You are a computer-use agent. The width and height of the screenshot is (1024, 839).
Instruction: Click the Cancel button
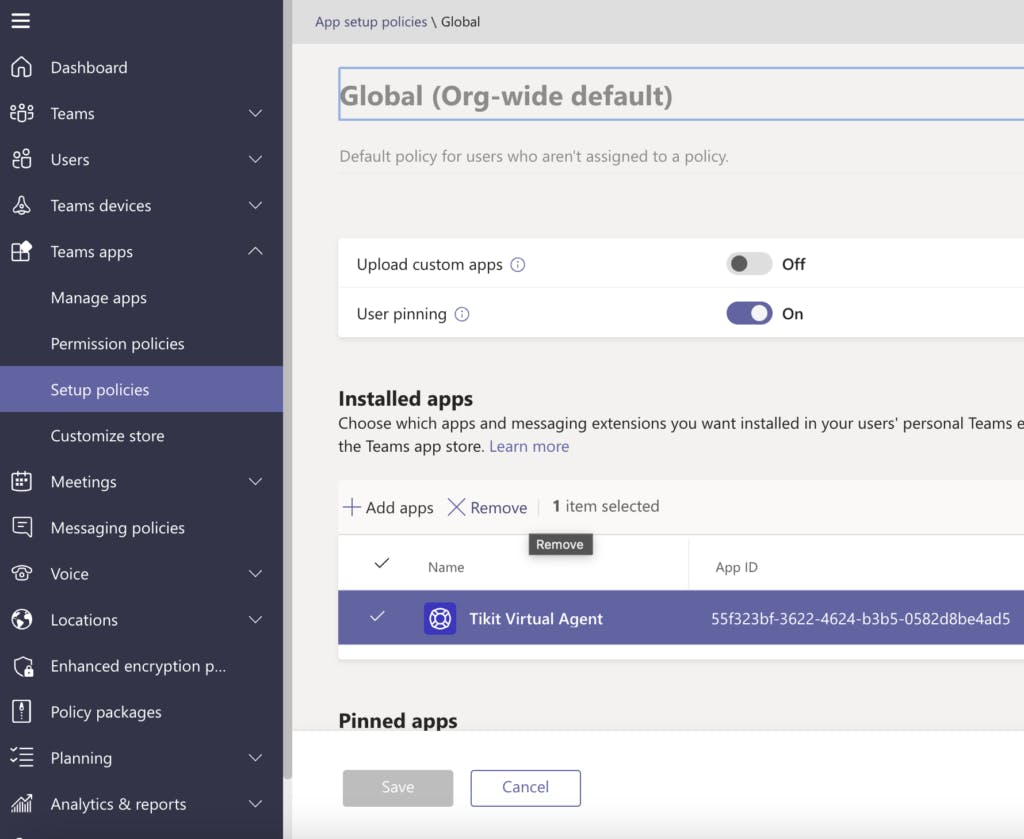tap(525, 787)
